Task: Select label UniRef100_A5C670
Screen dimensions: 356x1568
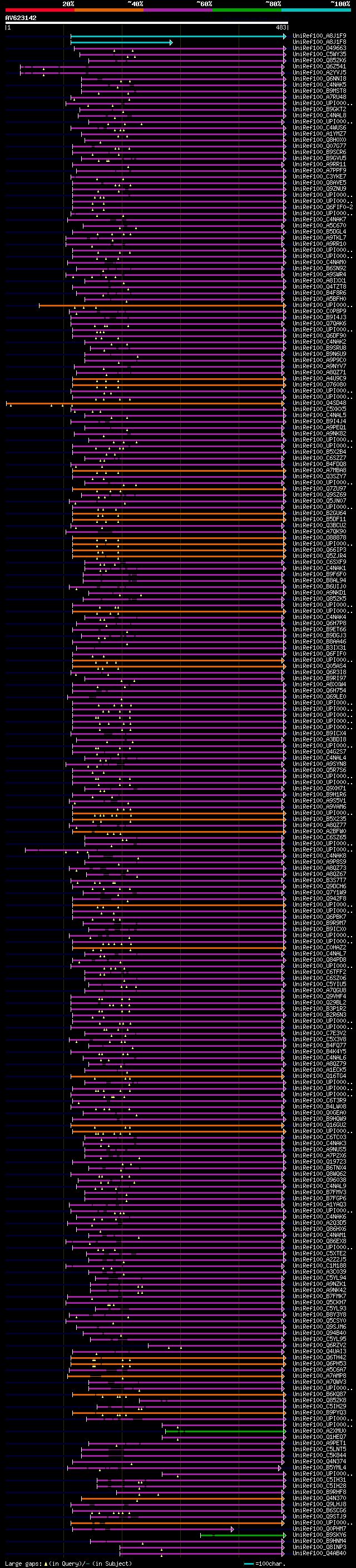Action: click(x=319, y=225)
